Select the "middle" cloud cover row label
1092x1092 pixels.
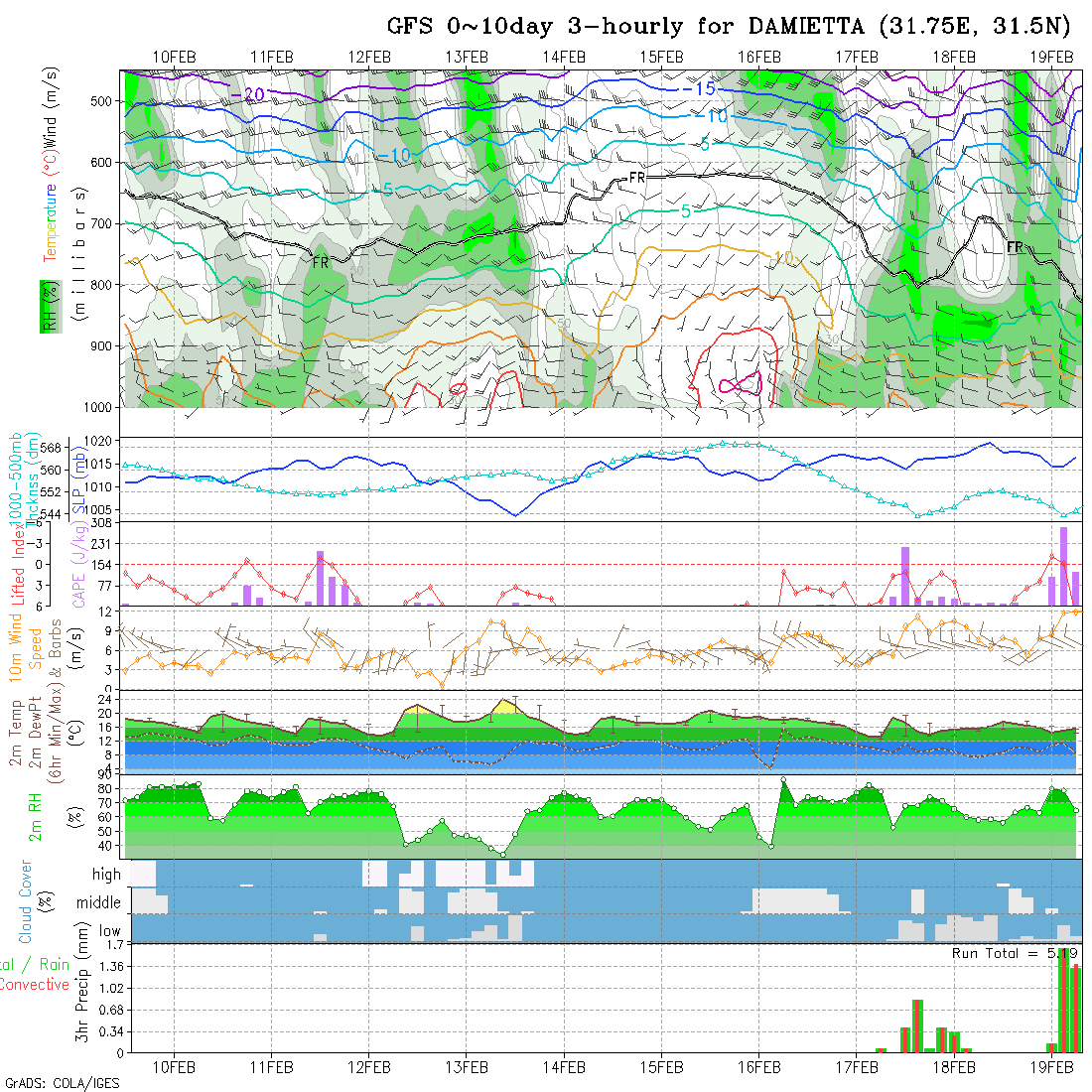point(99,903)
